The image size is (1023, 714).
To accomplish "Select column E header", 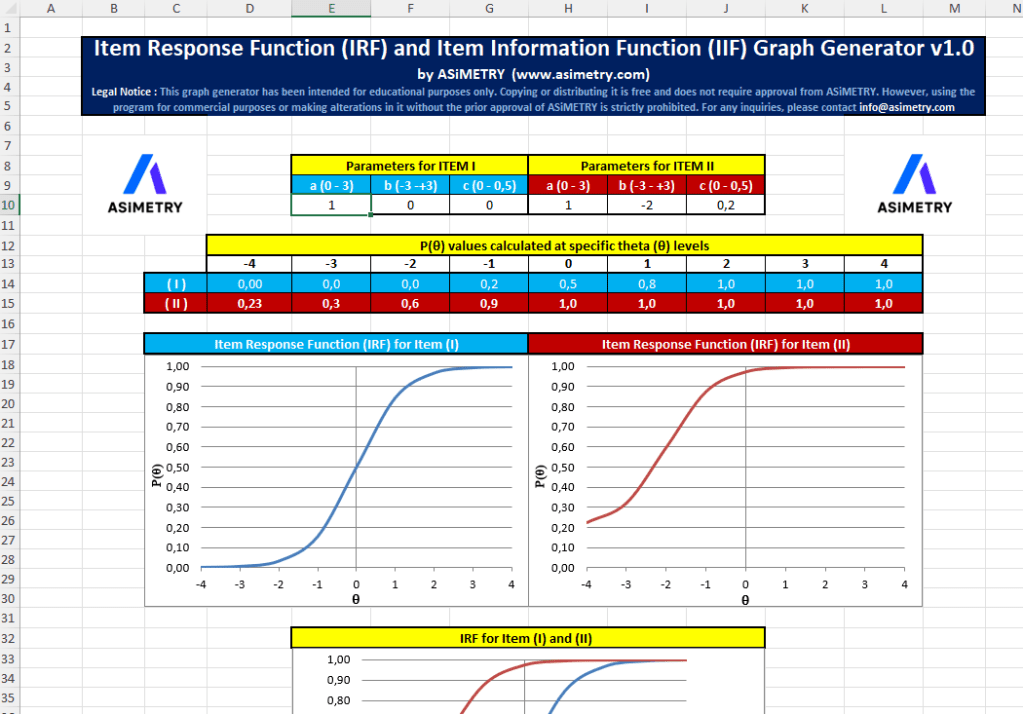I will tap(331, 8).
